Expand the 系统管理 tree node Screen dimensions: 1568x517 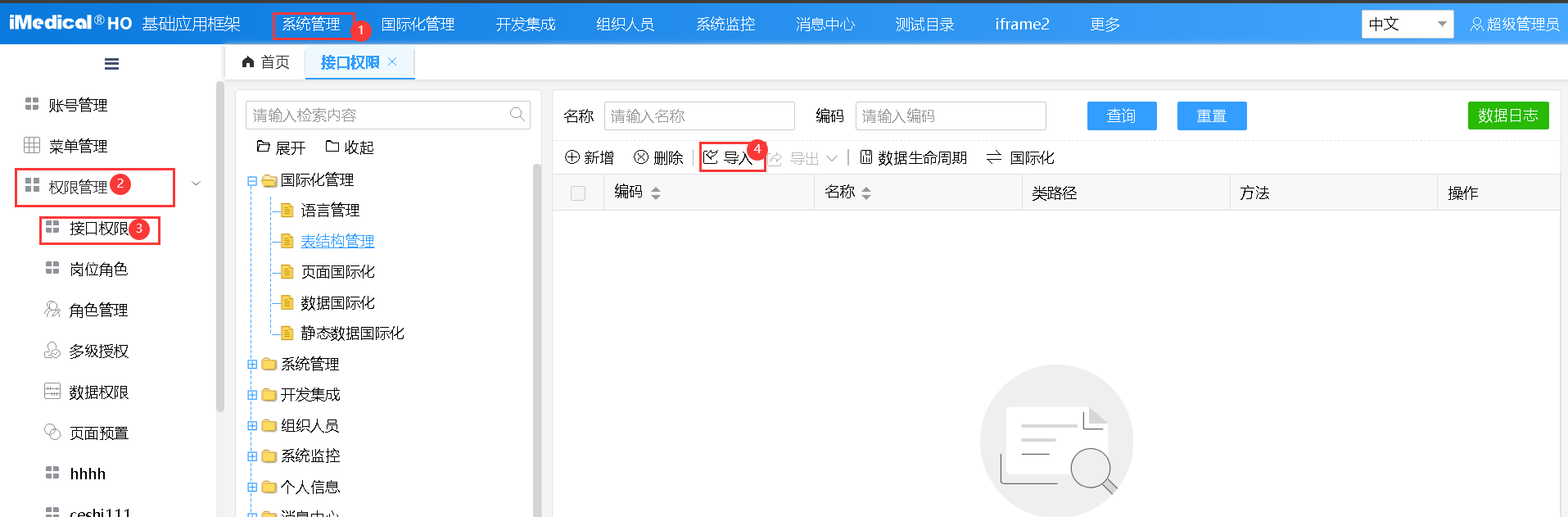tap(252, 365)
